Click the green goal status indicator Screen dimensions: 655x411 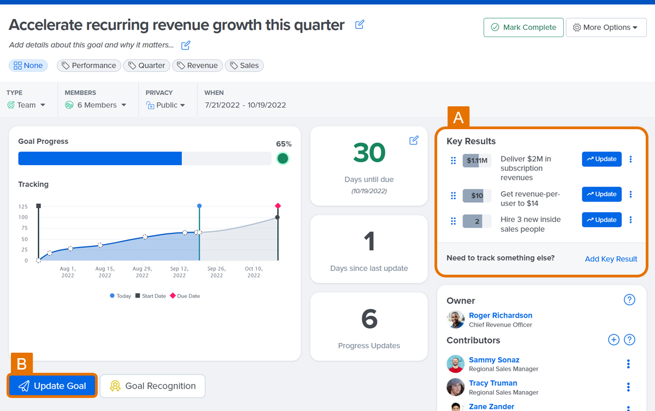point(283,158)
